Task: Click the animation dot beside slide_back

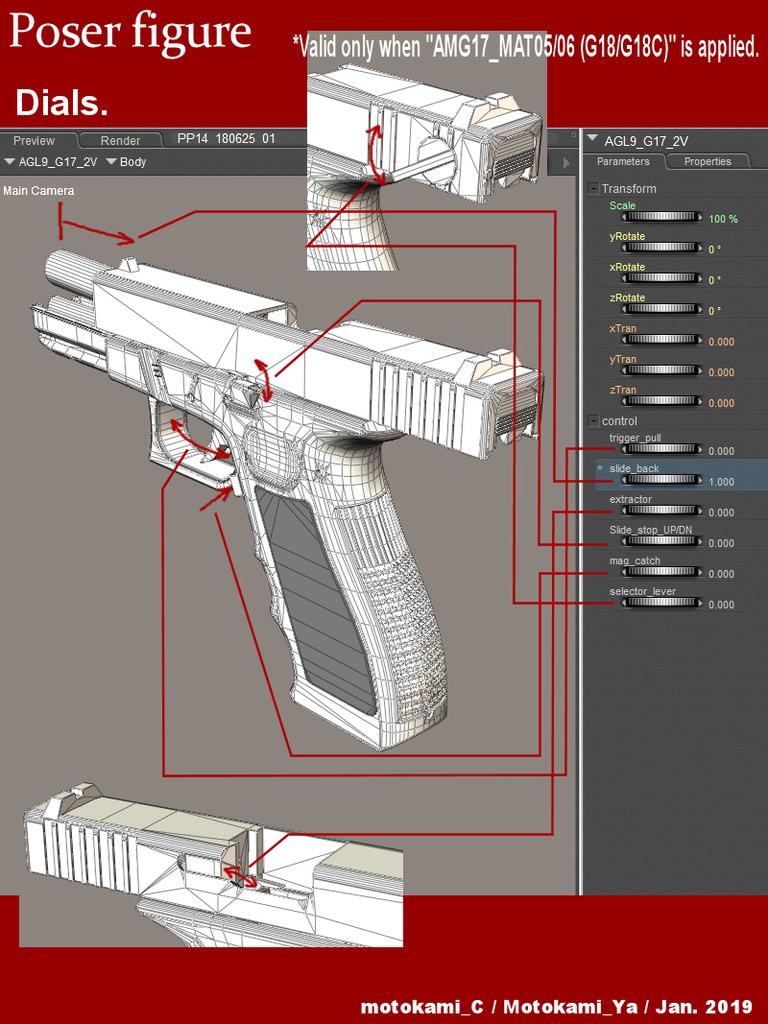Action: (x=600, y=468)
